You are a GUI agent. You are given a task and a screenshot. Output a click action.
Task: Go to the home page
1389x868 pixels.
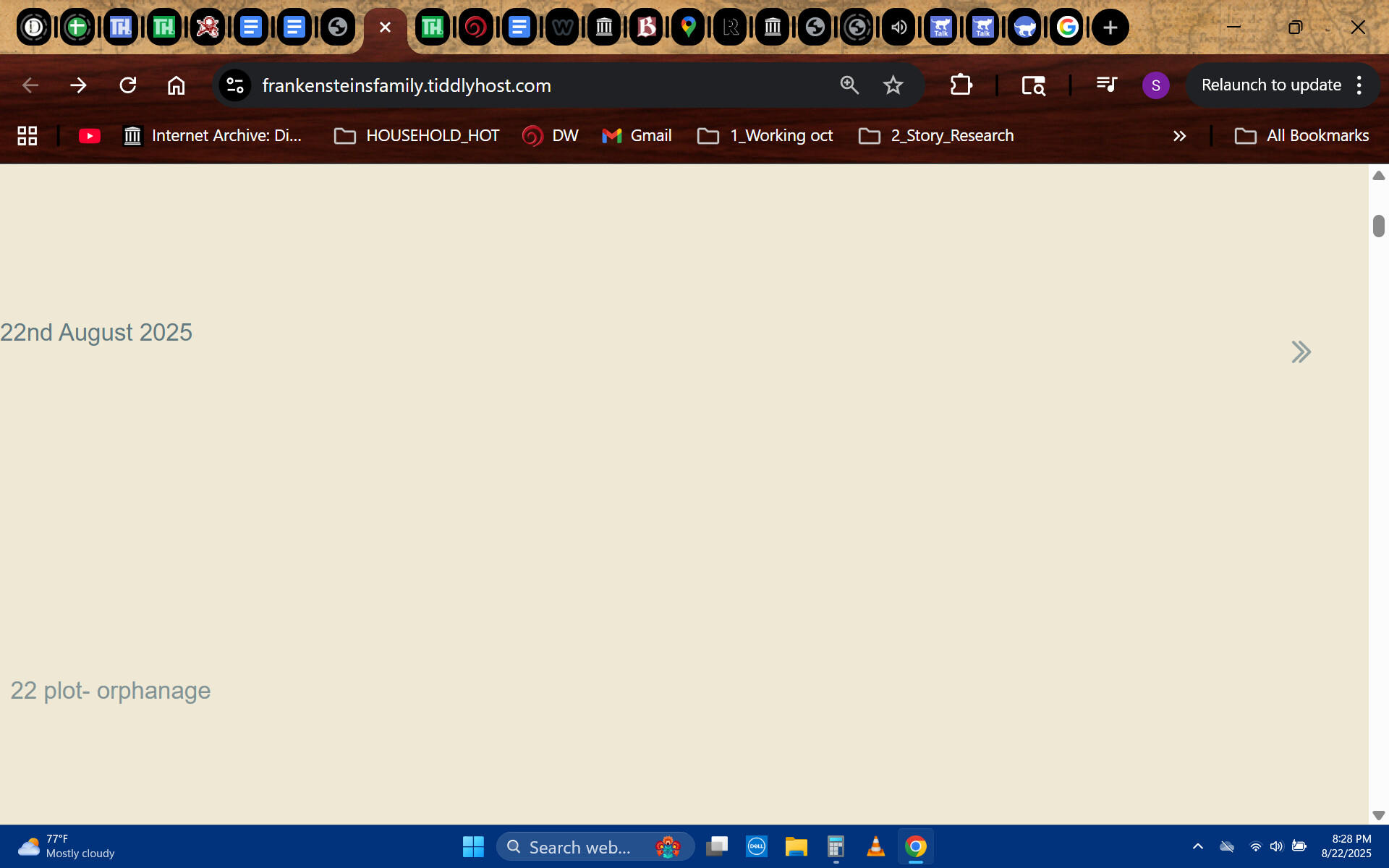tap(176, 85)
